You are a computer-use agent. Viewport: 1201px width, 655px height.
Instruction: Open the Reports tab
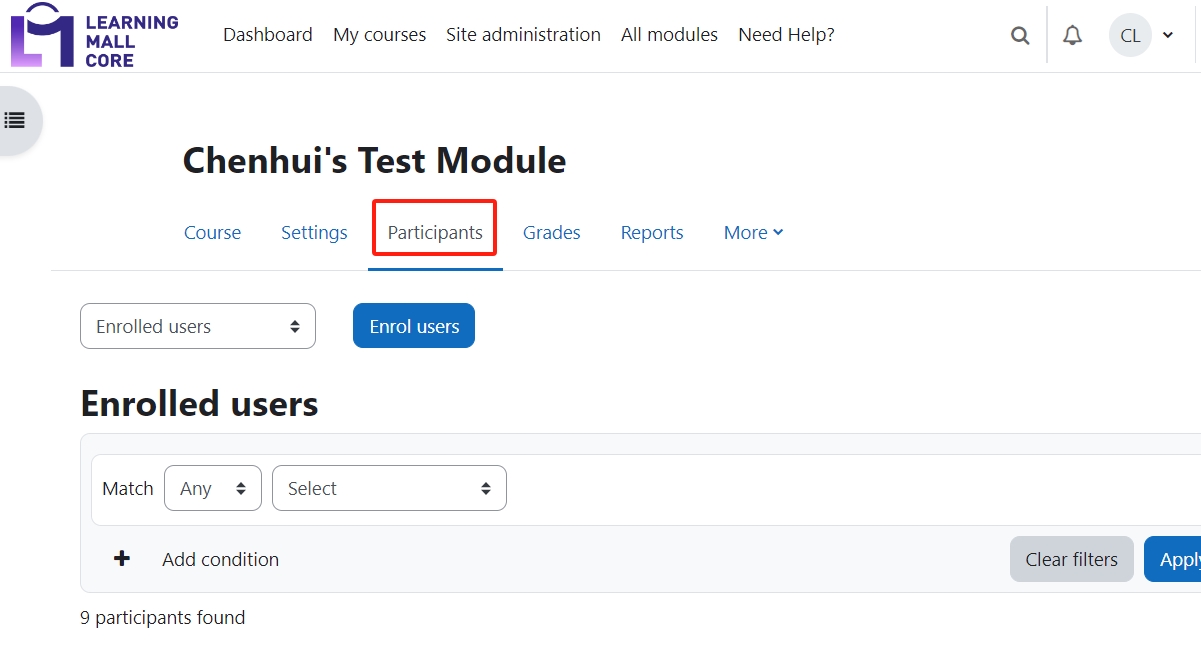coord(651,232)
